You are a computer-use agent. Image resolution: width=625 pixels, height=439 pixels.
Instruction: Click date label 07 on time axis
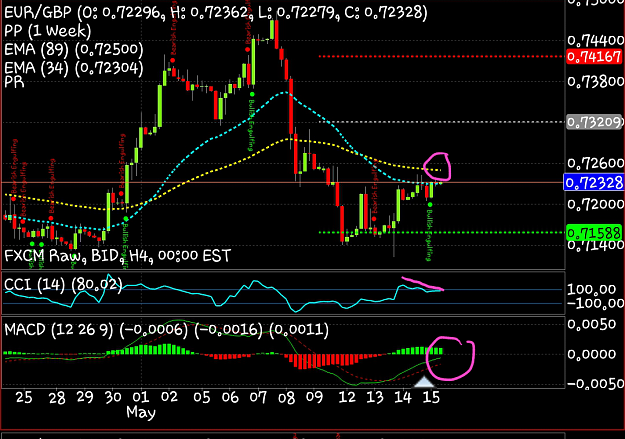[x=258, y=398]
